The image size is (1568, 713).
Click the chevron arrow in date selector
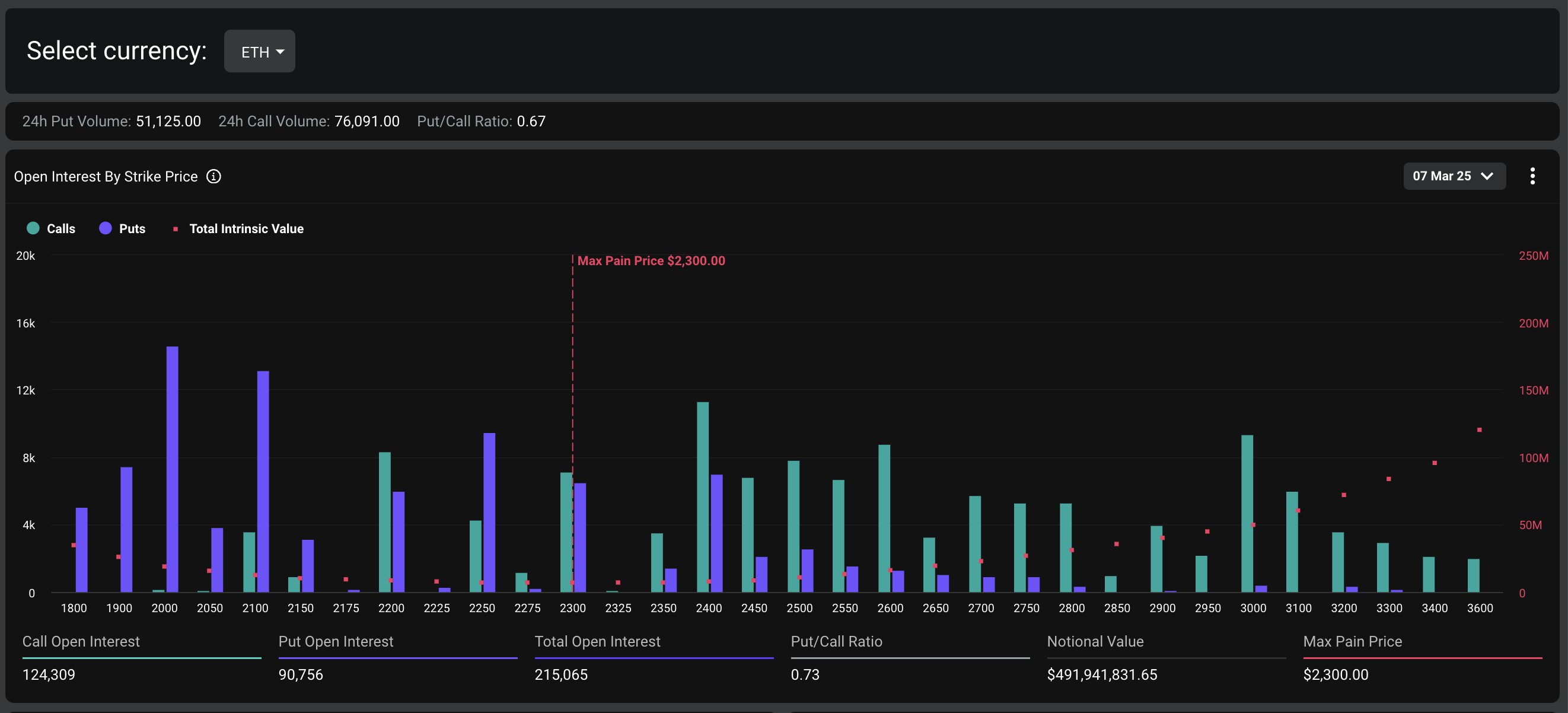1487,176
